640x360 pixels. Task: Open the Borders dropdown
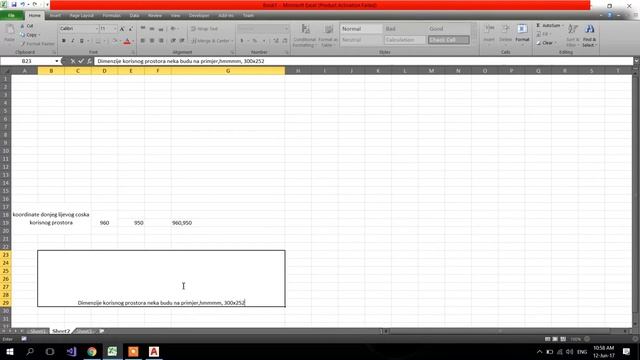[x=104, y=41]
